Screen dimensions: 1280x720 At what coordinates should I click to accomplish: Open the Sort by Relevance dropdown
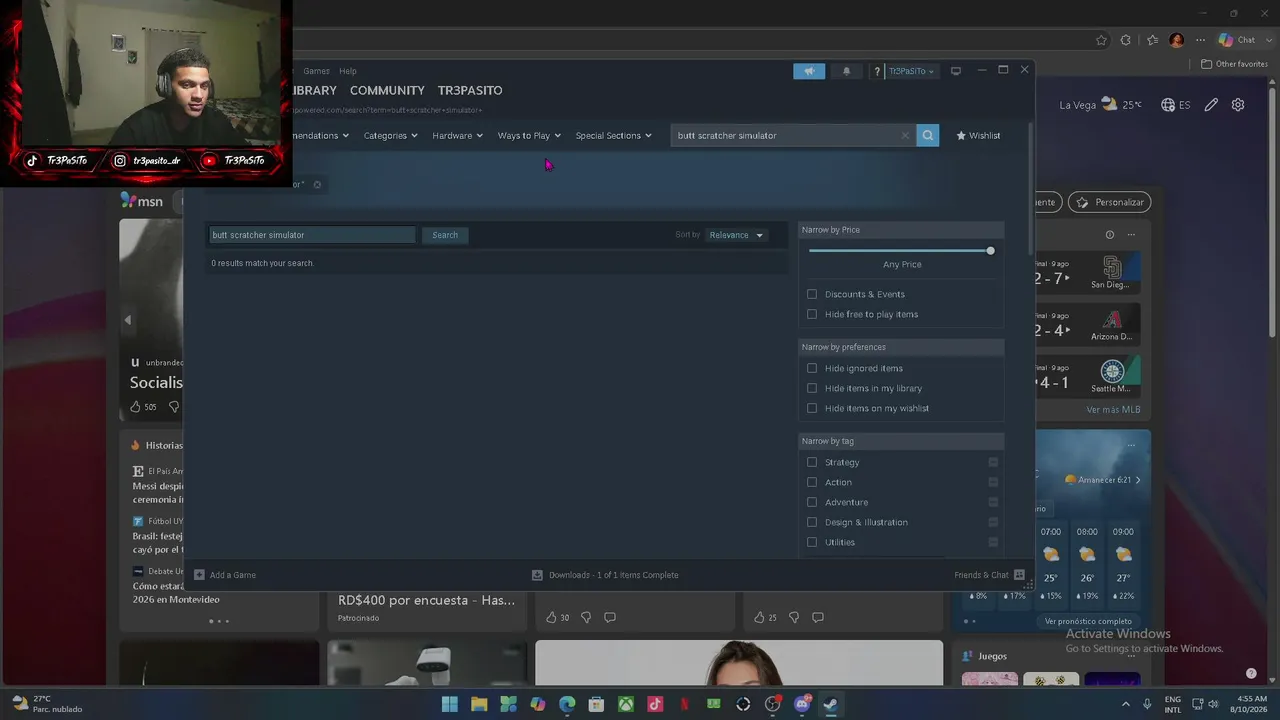click(x=736, y=235)
